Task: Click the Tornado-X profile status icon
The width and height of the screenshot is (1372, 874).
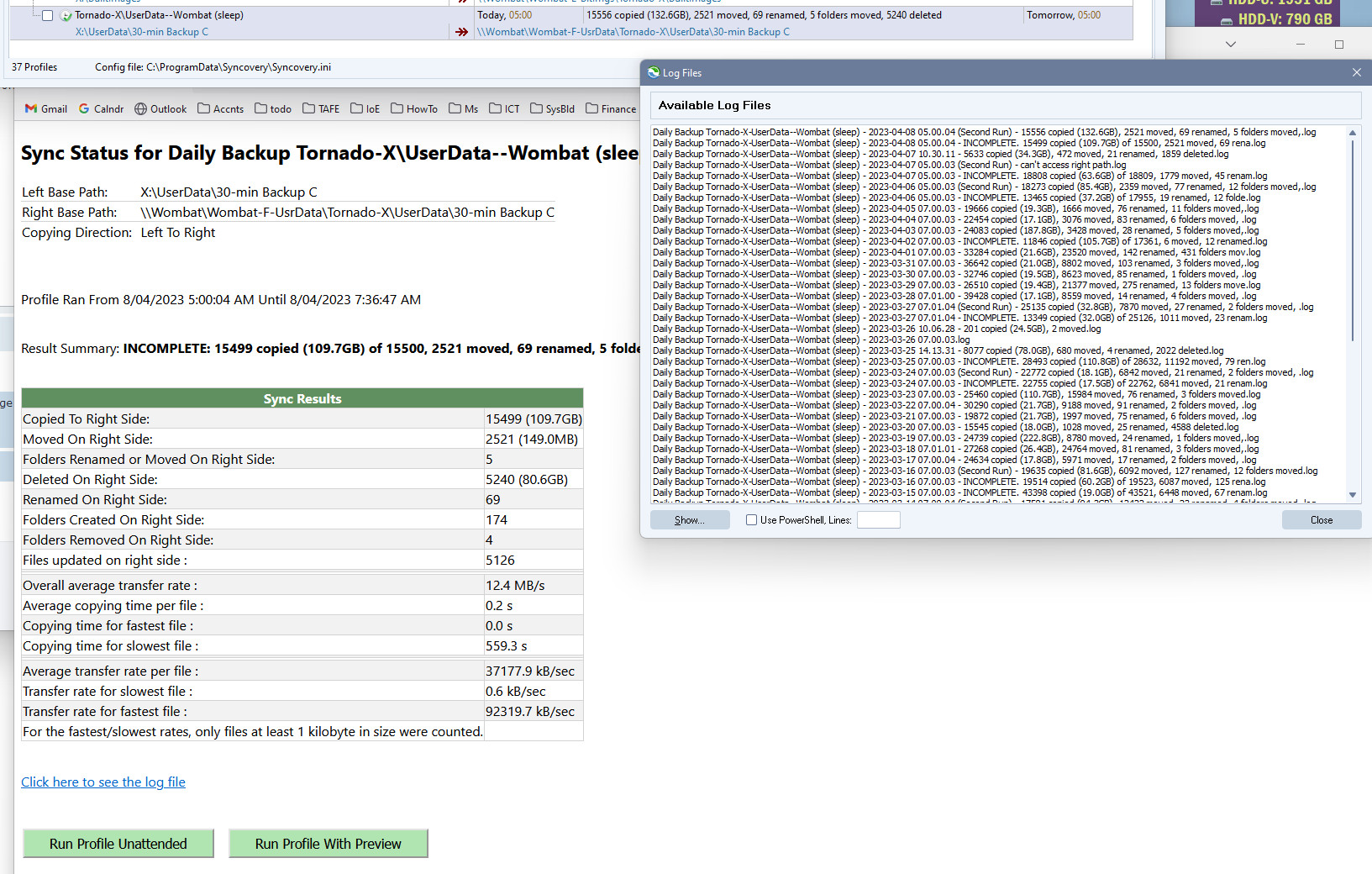Action: [66, 15]
